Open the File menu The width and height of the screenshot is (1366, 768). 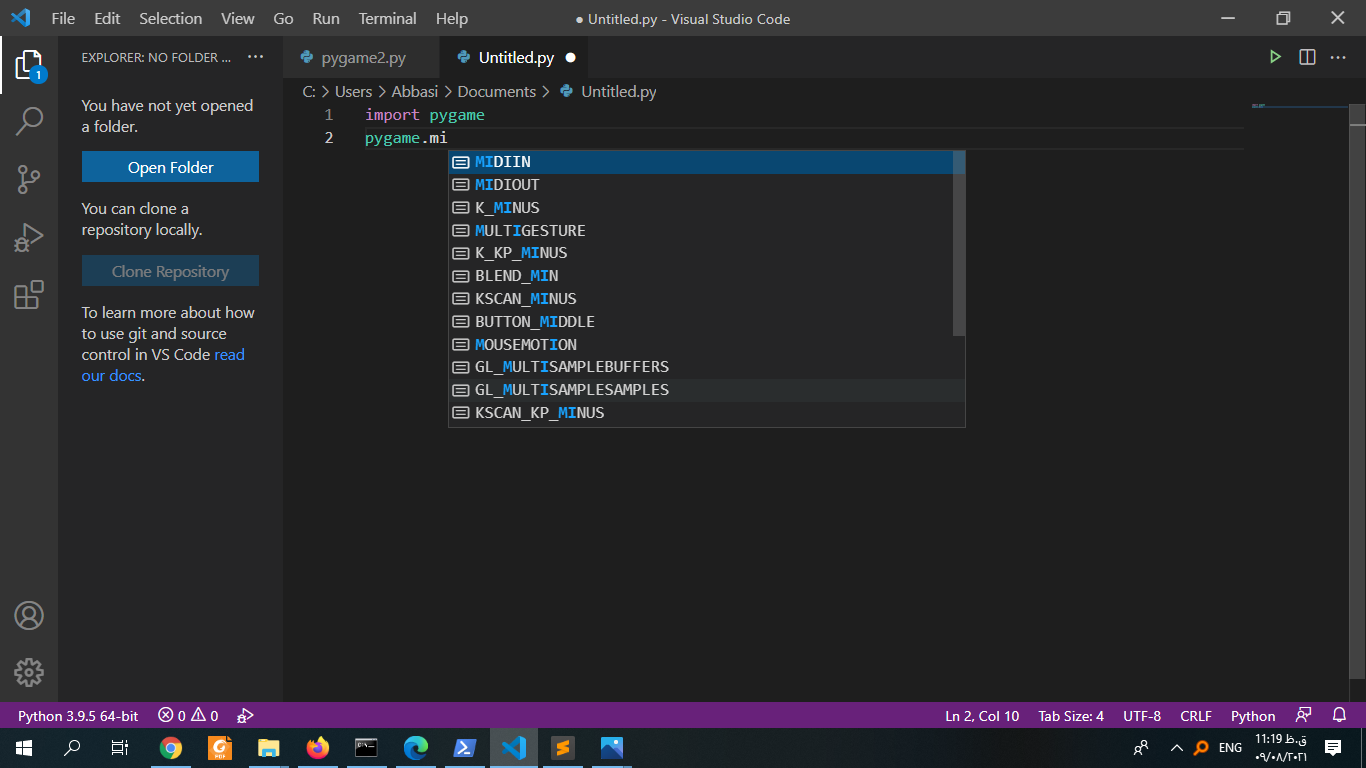(x=62, y=18)
